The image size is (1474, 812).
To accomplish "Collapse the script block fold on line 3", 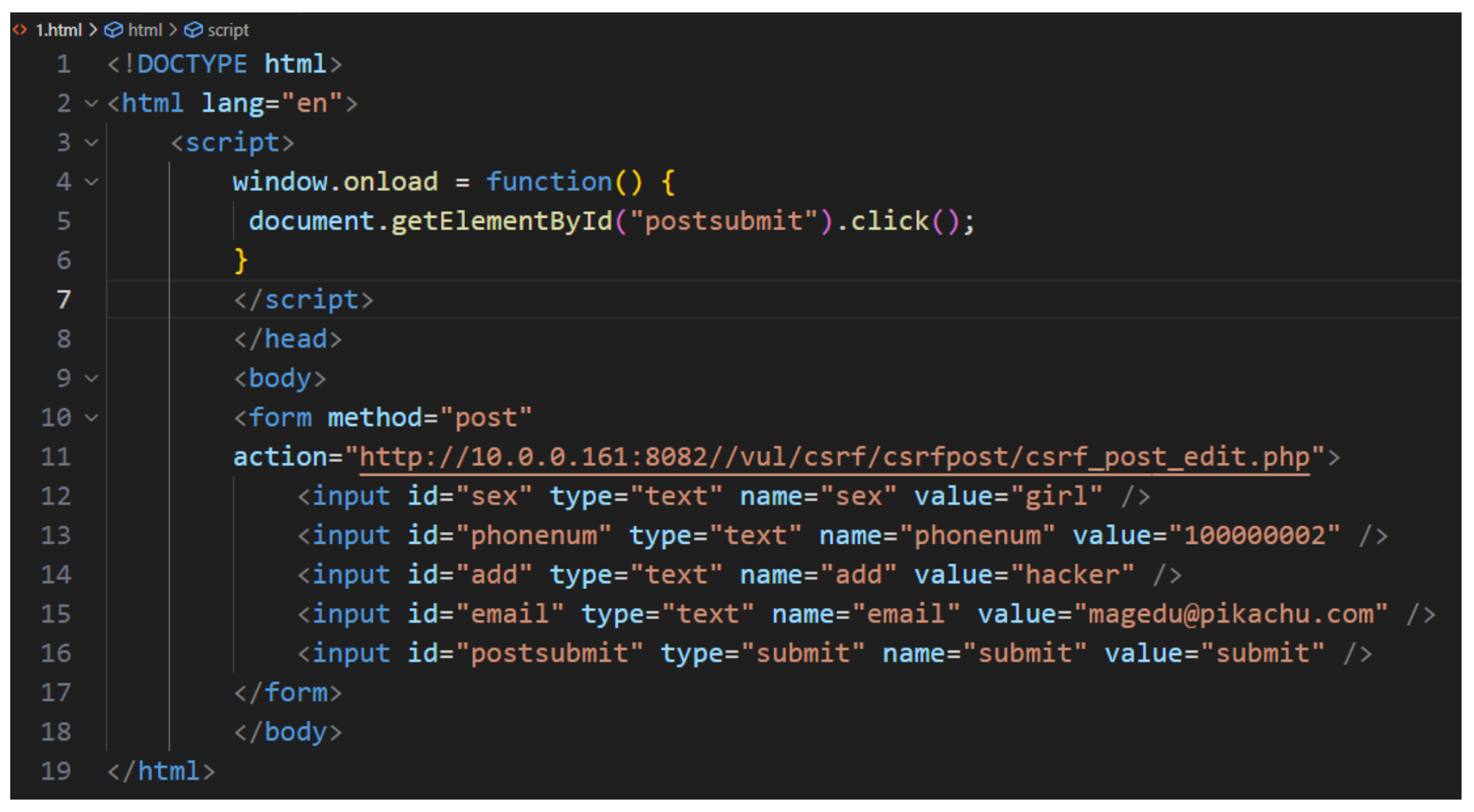I will (91, 143).
